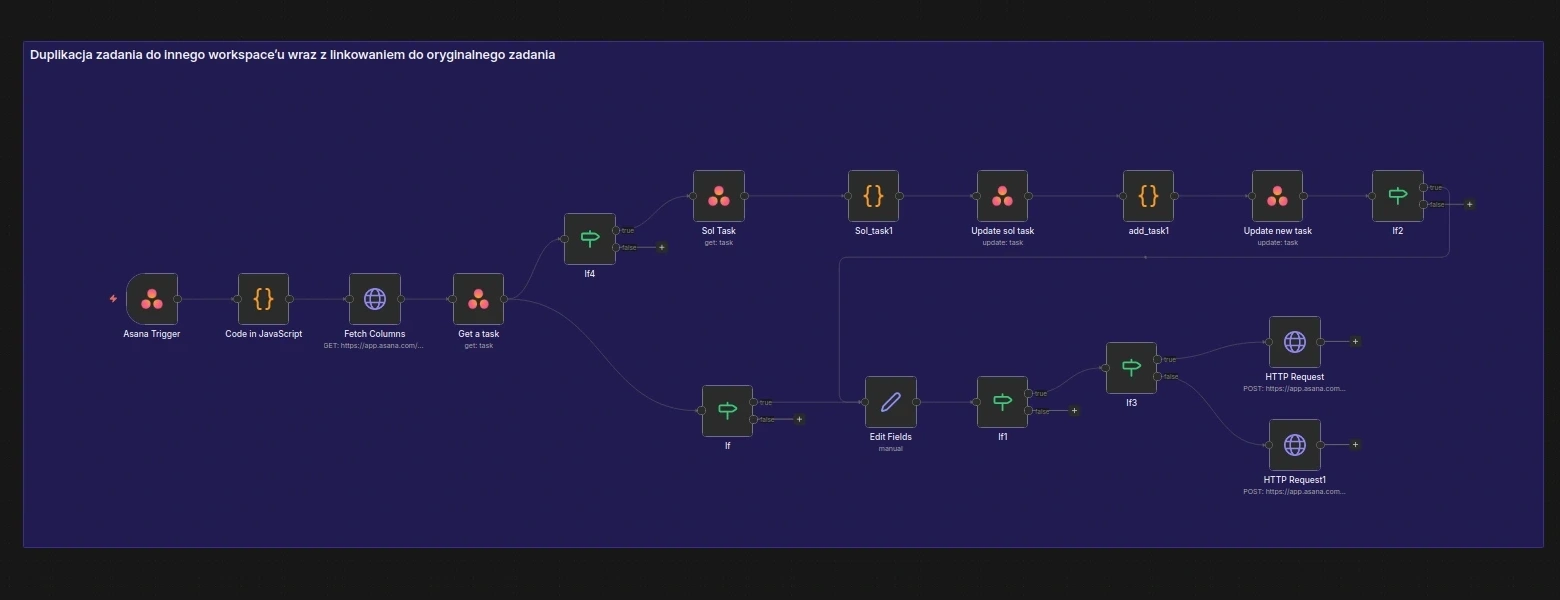This screenshot has width=1560, height=600.
Task: Open the HTTP Request1 globe node
Action: [1294, 445]
